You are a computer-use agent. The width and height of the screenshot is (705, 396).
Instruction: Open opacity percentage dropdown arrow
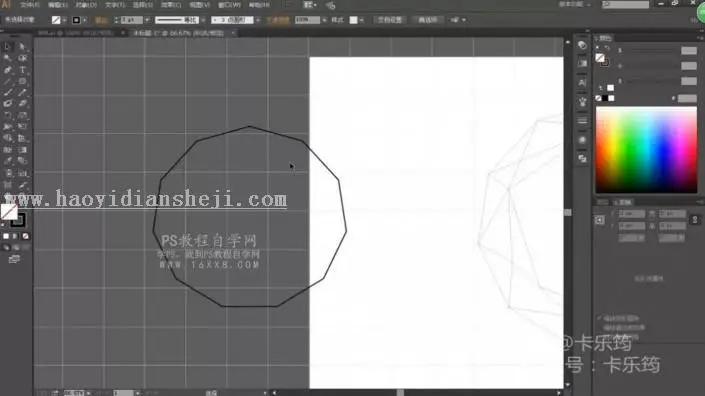324,20
